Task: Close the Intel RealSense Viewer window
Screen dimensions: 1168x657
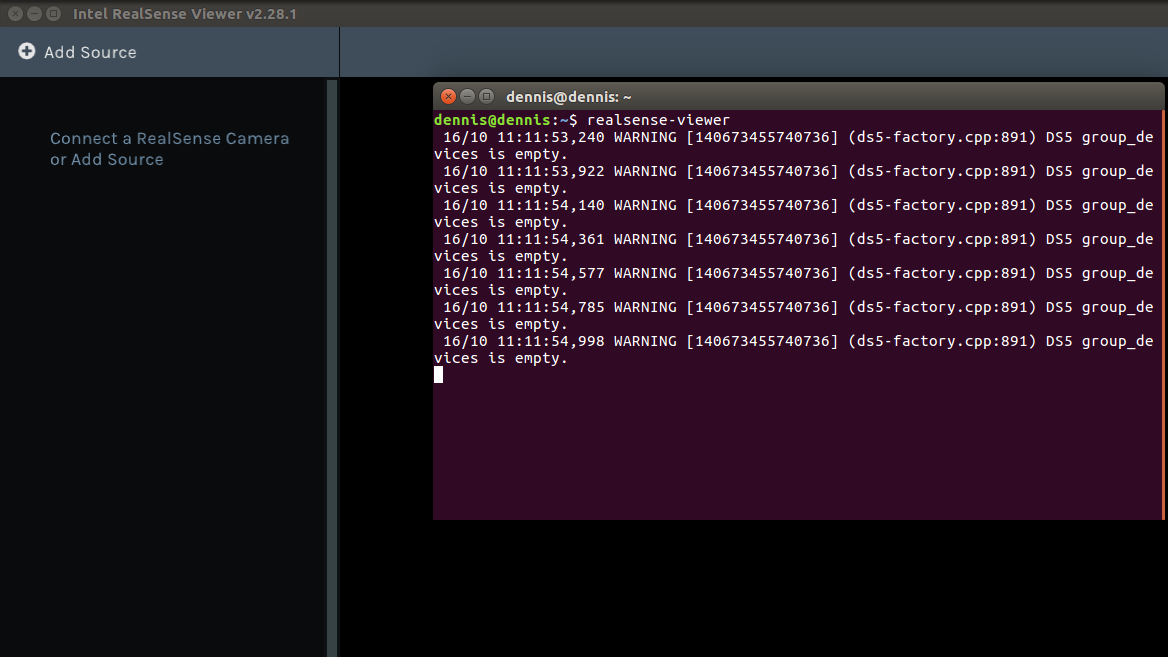Action: (x=15, y=14)
